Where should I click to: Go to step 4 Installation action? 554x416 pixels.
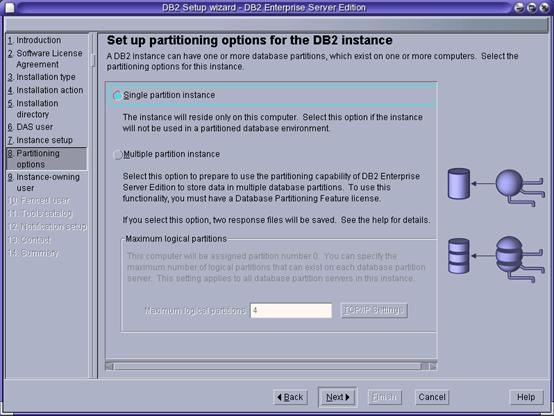(x=46, y=90)
